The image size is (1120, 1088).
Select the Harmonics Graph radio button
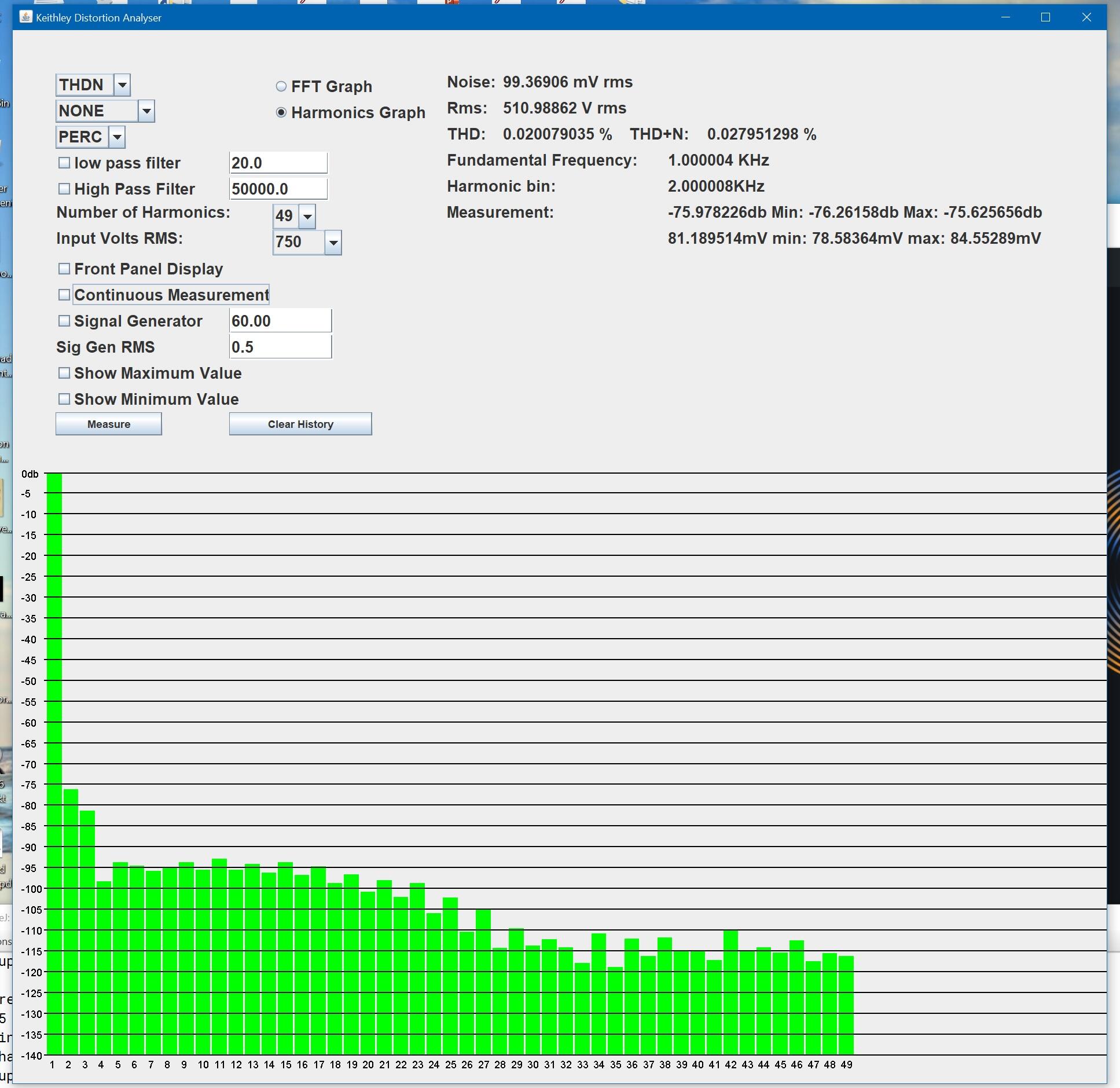281,112
